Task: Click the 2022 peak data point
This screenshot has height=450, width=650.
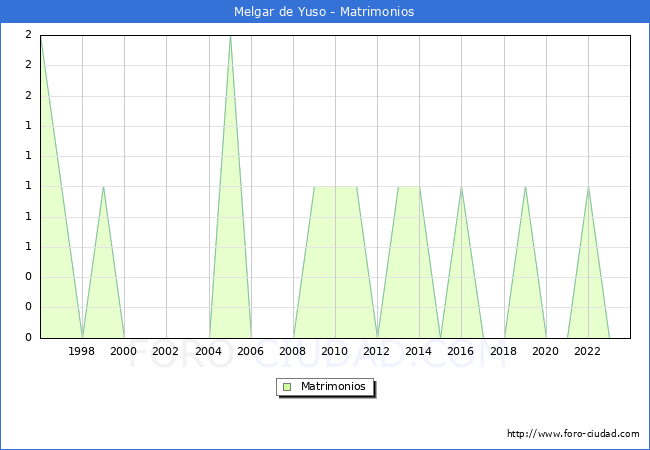Action: (x=588, y=187)
